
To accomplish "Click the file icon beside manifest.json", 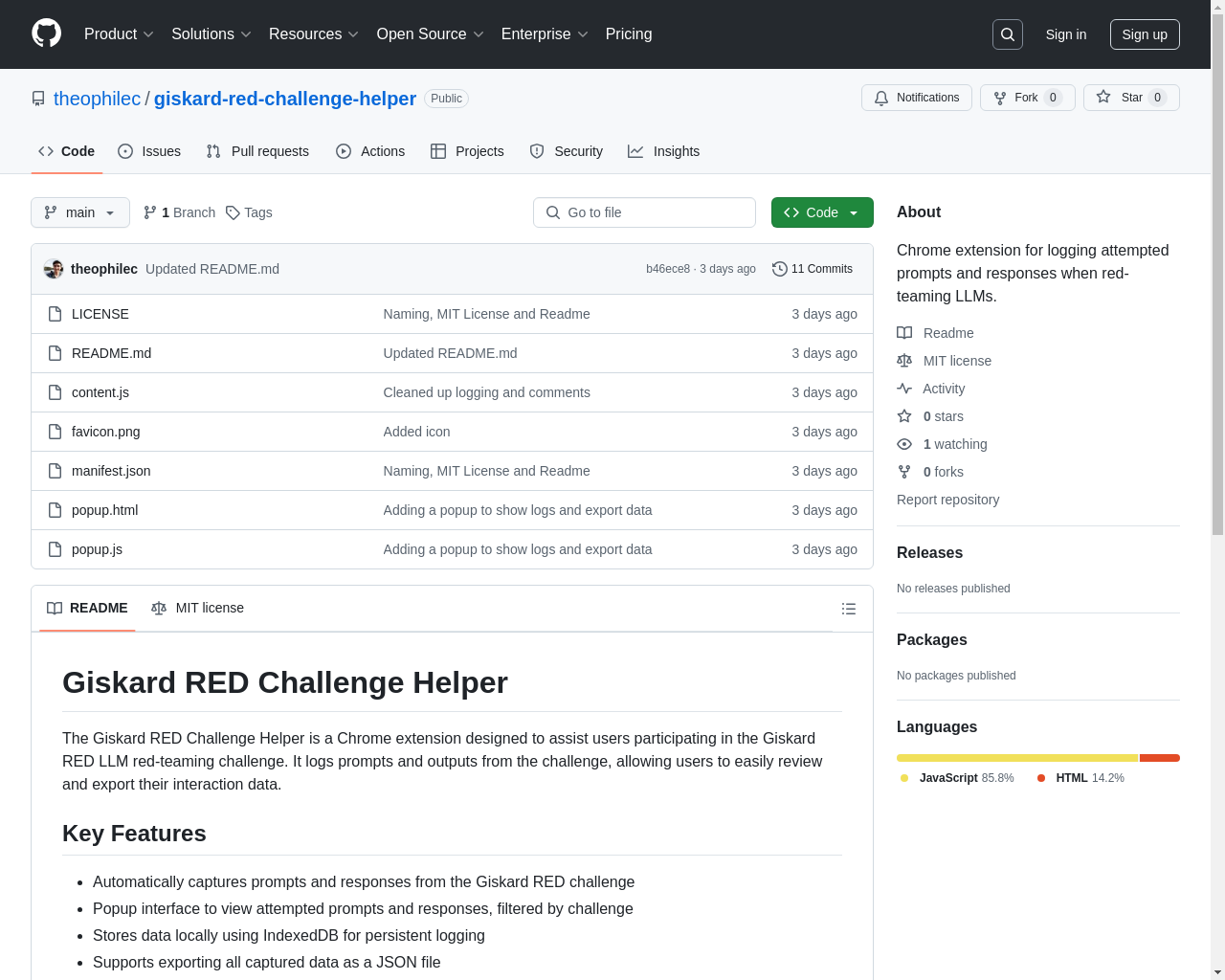I will coord(56,471).
